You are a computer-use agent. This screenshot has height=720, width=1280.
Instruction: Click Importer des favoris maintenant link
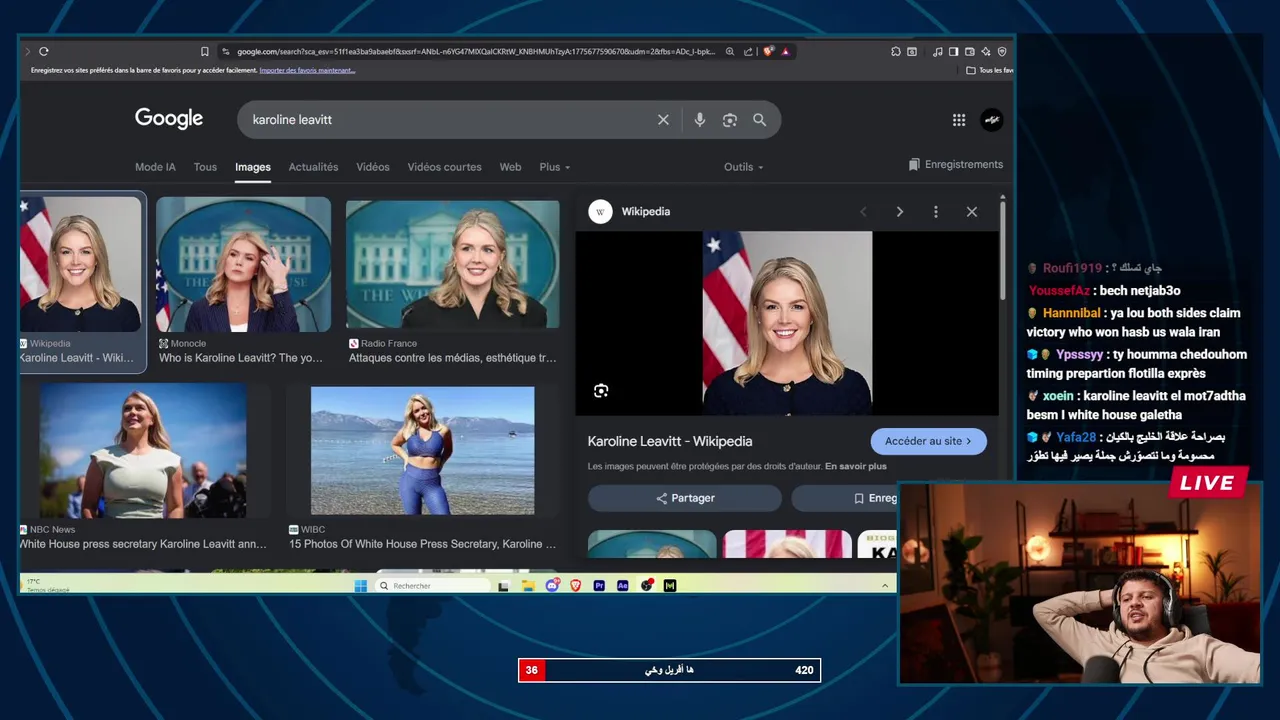click(307, 71)
